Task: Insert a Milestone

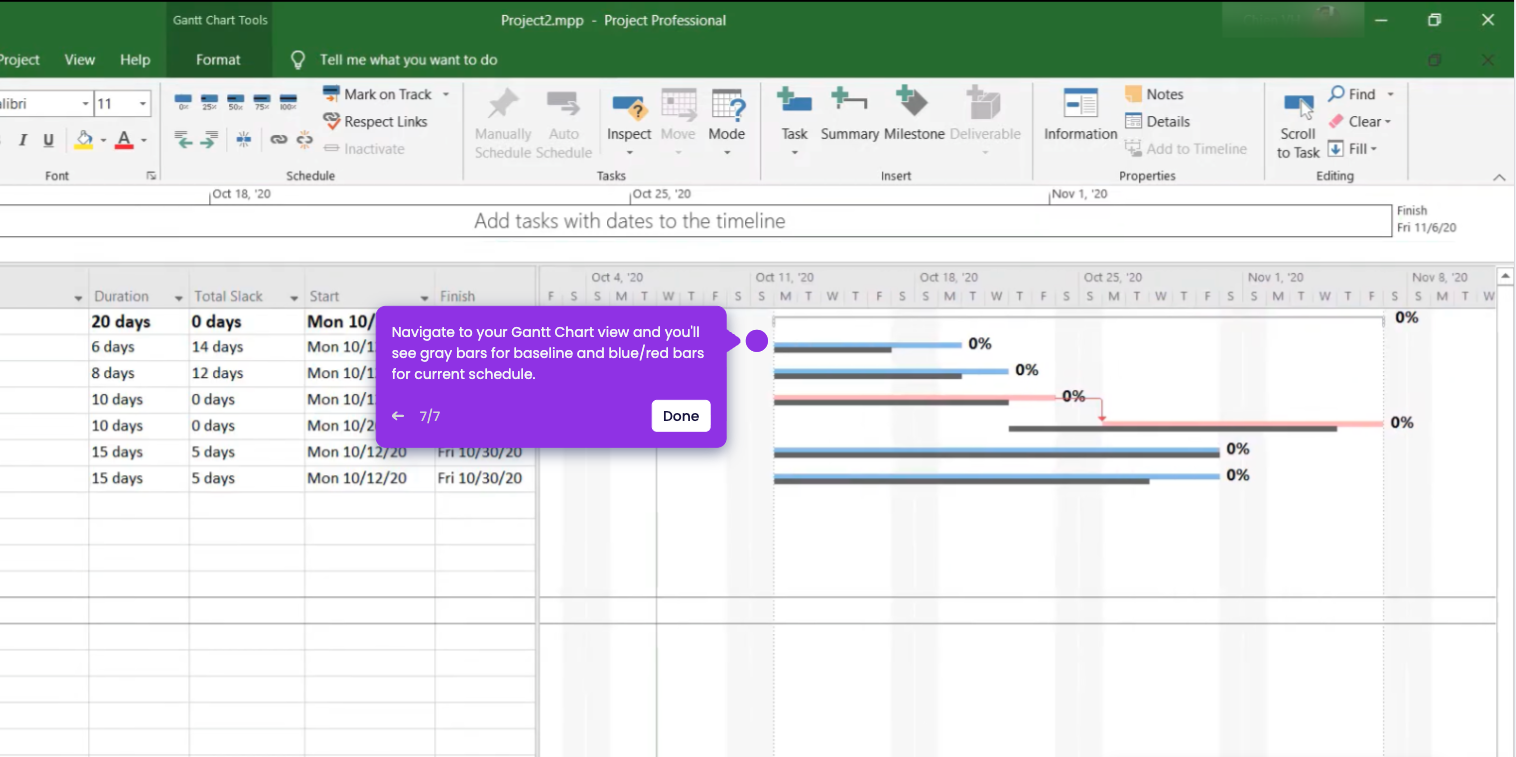Action: point(914,114)
